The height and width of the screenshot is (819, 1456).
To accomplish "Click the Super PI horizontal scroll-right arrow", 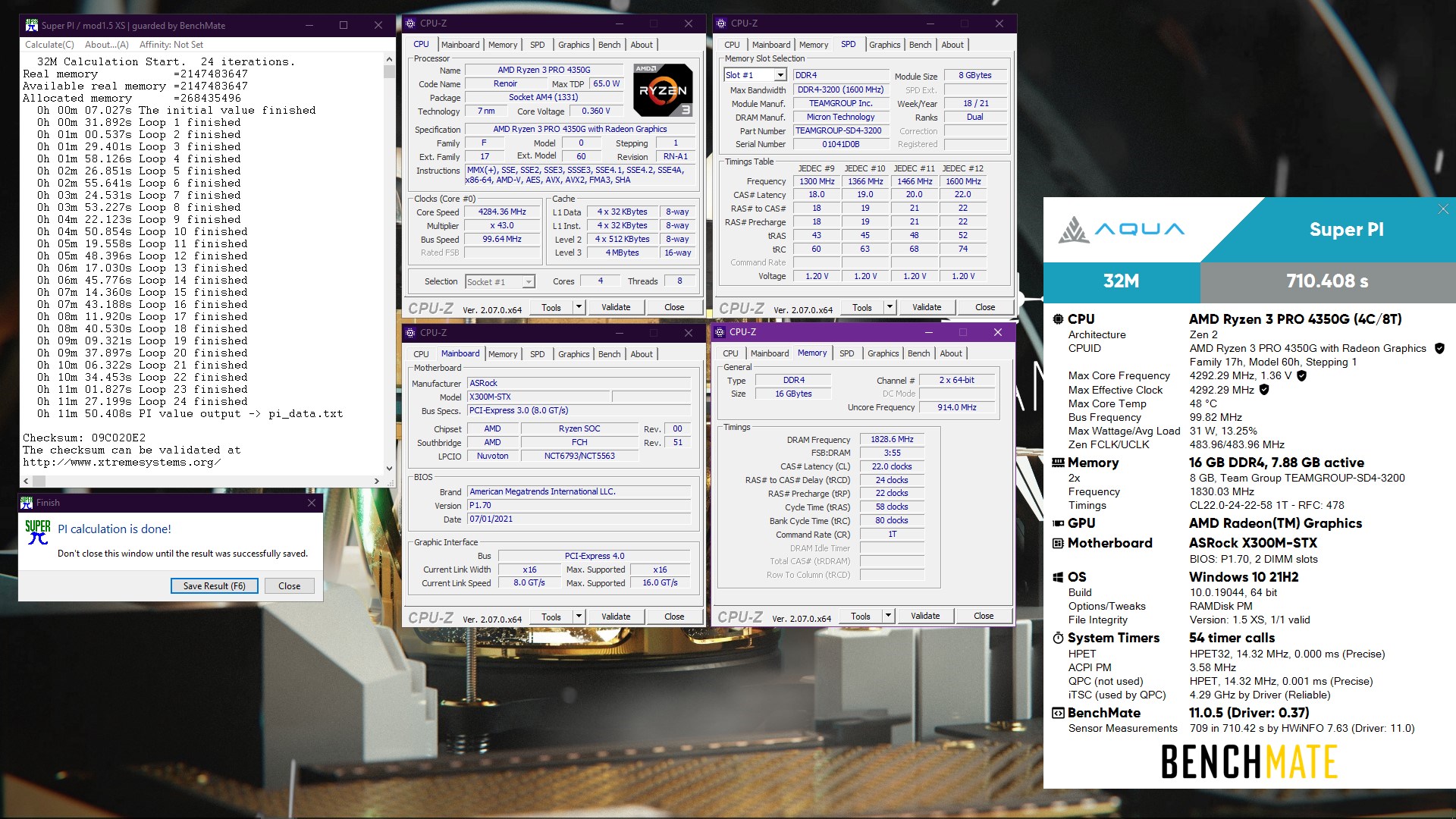I will click(x=376, y=481).
